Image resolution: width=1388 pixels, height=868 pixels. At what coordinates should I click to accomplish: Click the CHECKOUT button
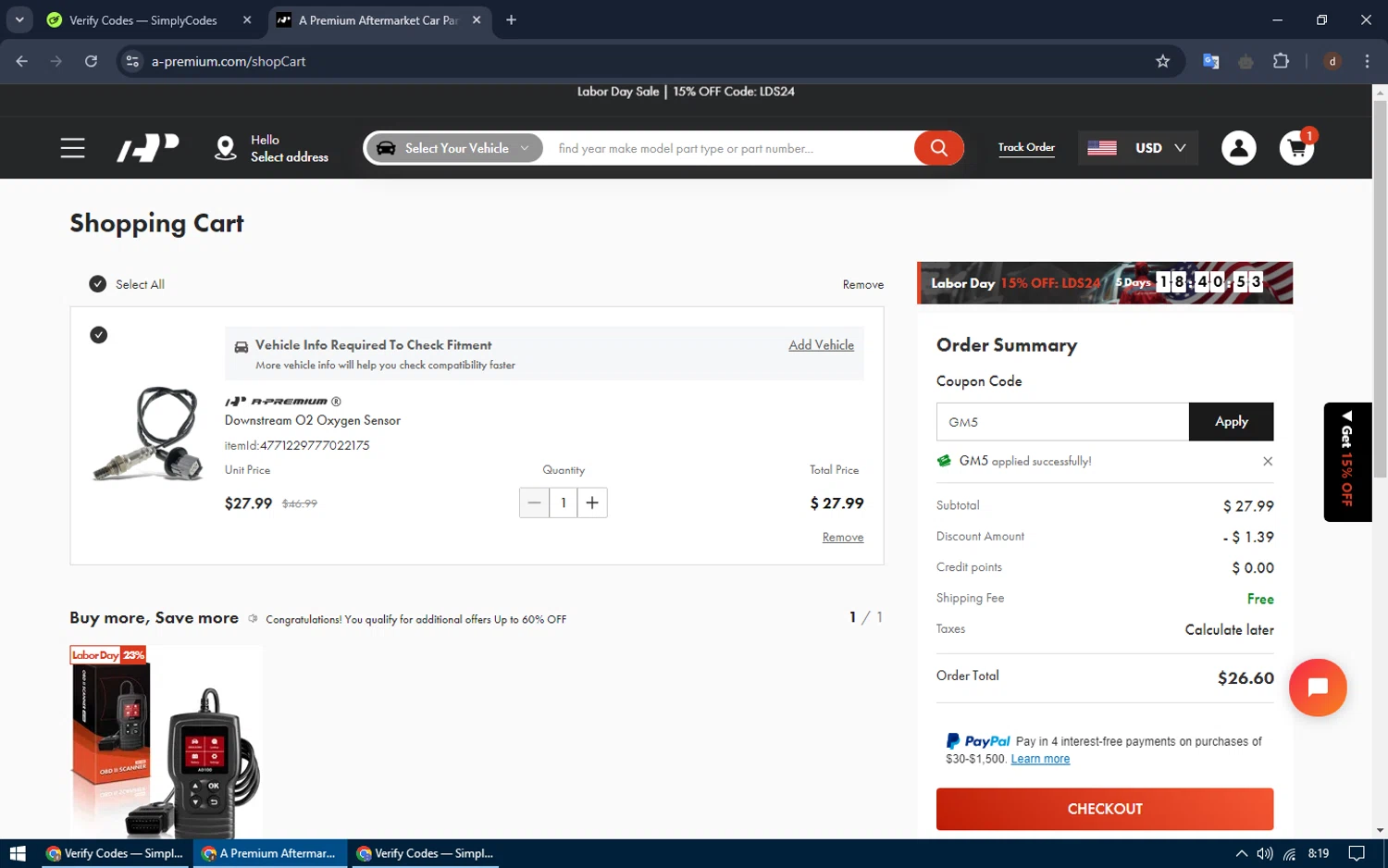coord(1105,809)
